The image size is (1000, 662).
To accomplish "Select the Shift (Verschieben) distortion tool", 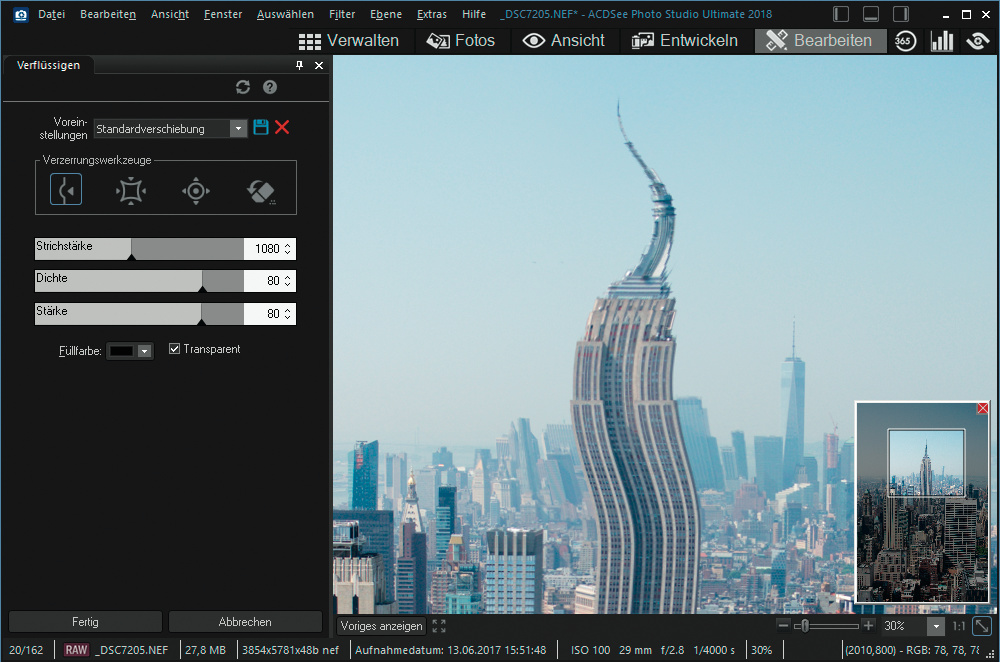I will 66,190.
